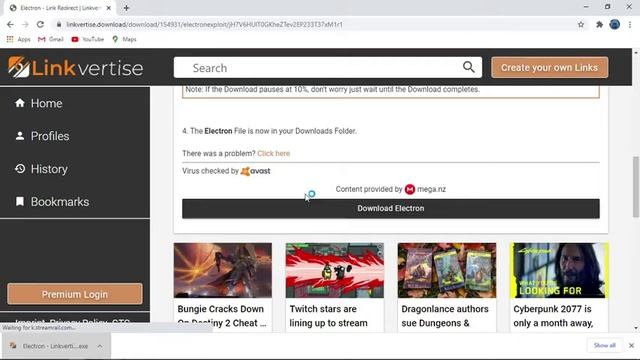Screen dimensions: 640x360
Task: Click the Avast logo
Action: point(256,171)
